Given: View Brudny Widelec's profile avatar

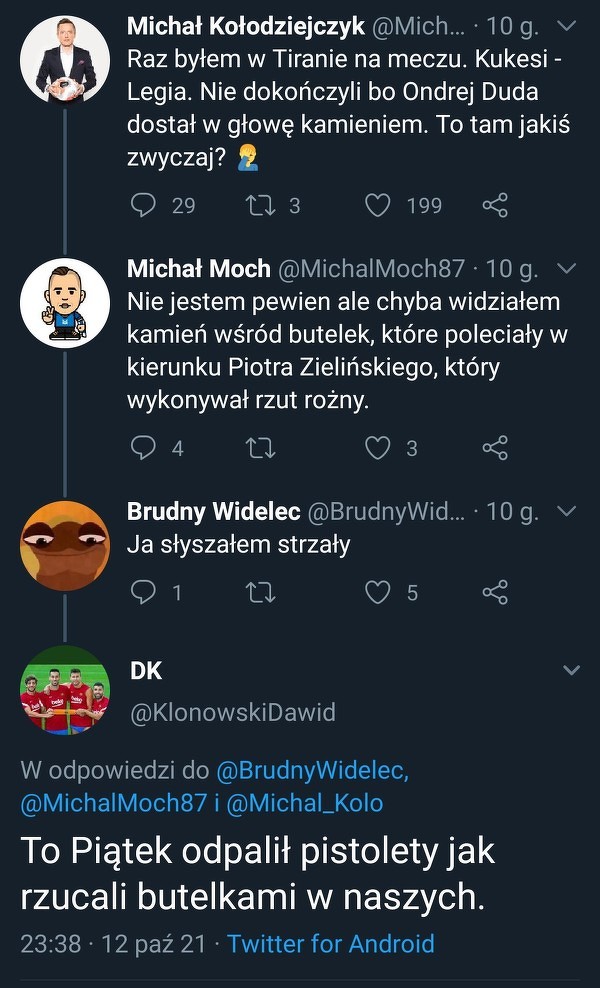Looking at the screenshot, I should pos(65,546).
